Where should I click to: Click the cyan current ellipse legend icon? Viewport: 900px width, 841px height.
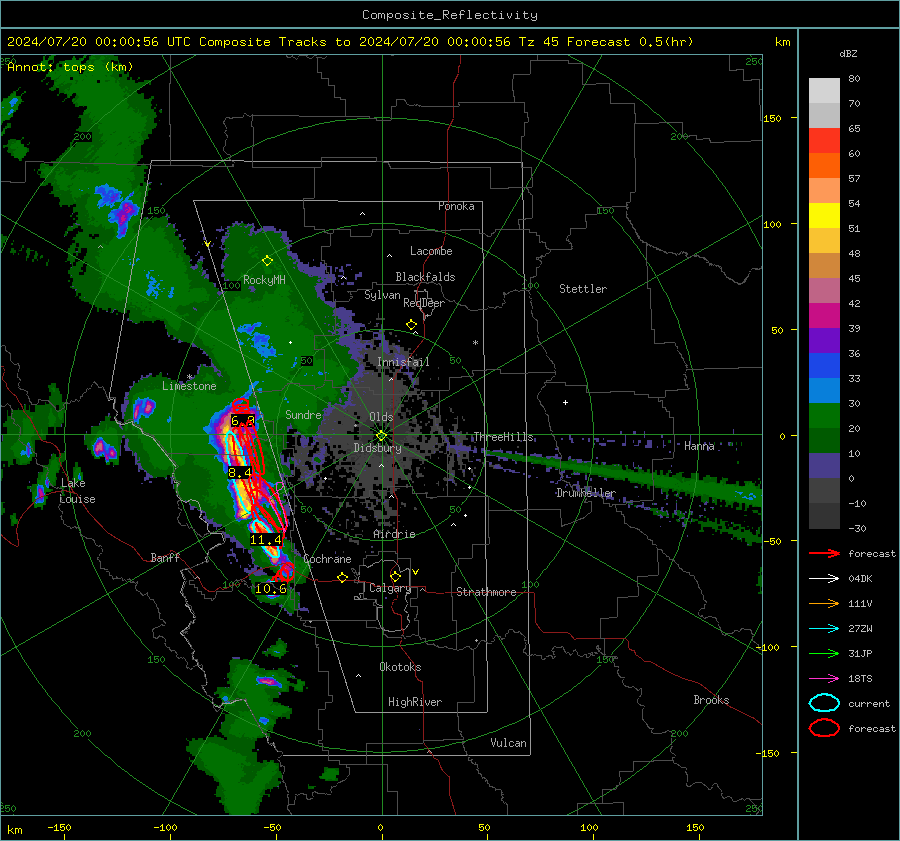click(824, 703)
